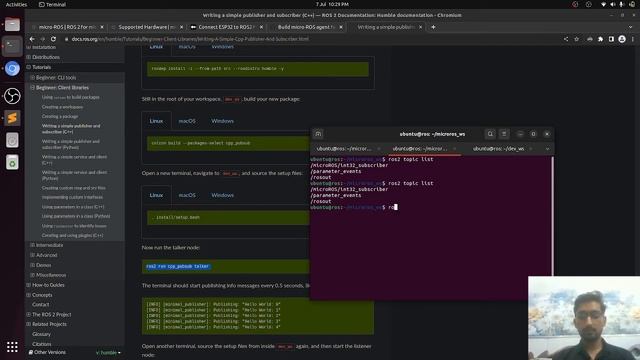This screenshot has width=640, height=360.
Task: Open Sublime Text from the dock
Action: click(12, 118)
